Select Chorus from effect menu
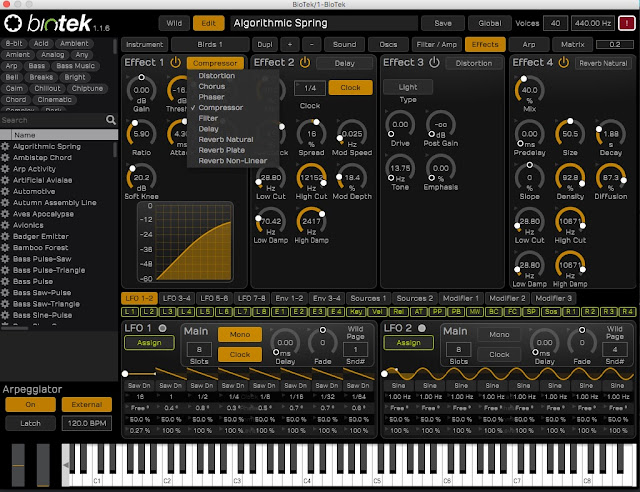Image resolution: width=640 pixels, height=492 pixels. coord(212,86)
